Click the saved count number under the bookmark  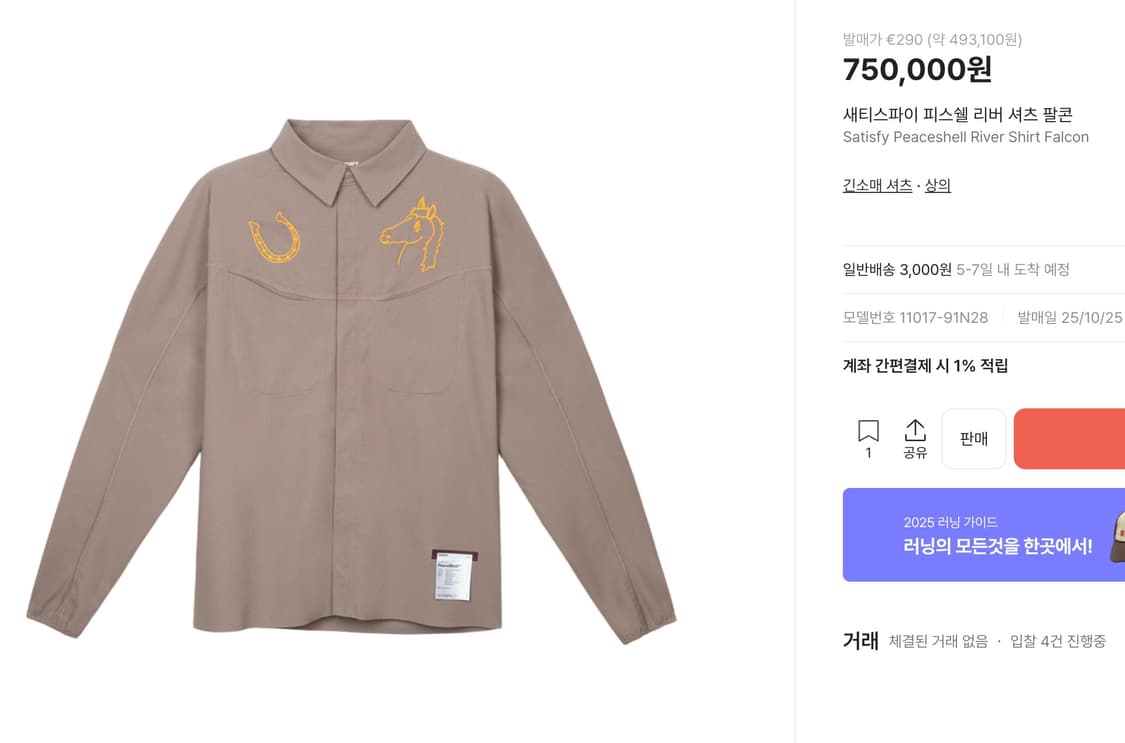867,453
